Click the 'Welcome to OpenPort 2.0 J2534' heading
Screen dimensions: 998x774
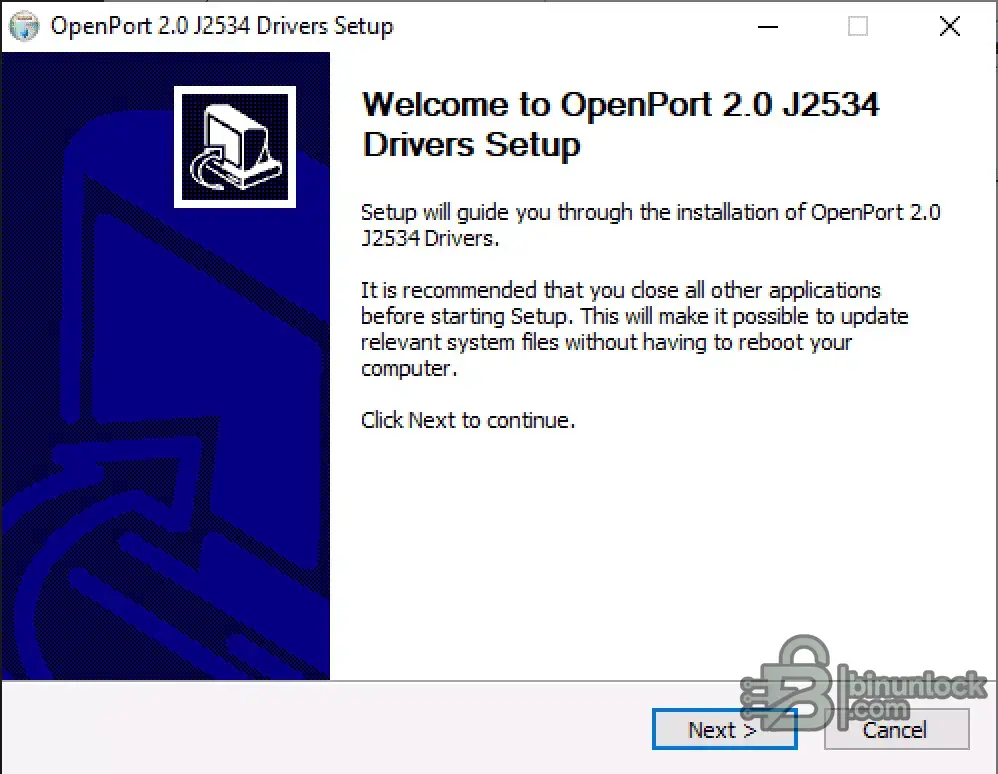(620, 124)
